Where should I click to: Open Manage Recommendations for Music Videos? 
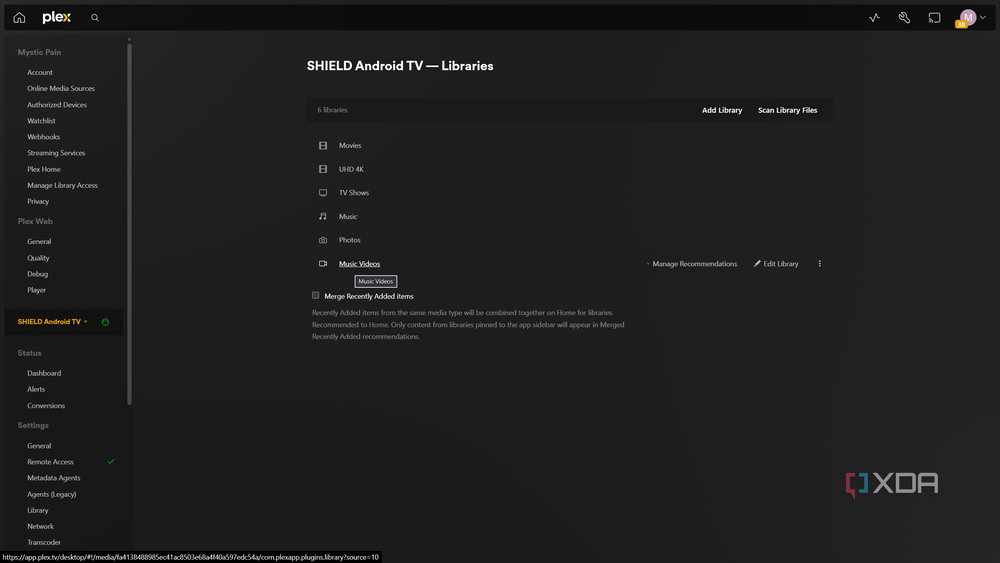(x=692, y=263)
